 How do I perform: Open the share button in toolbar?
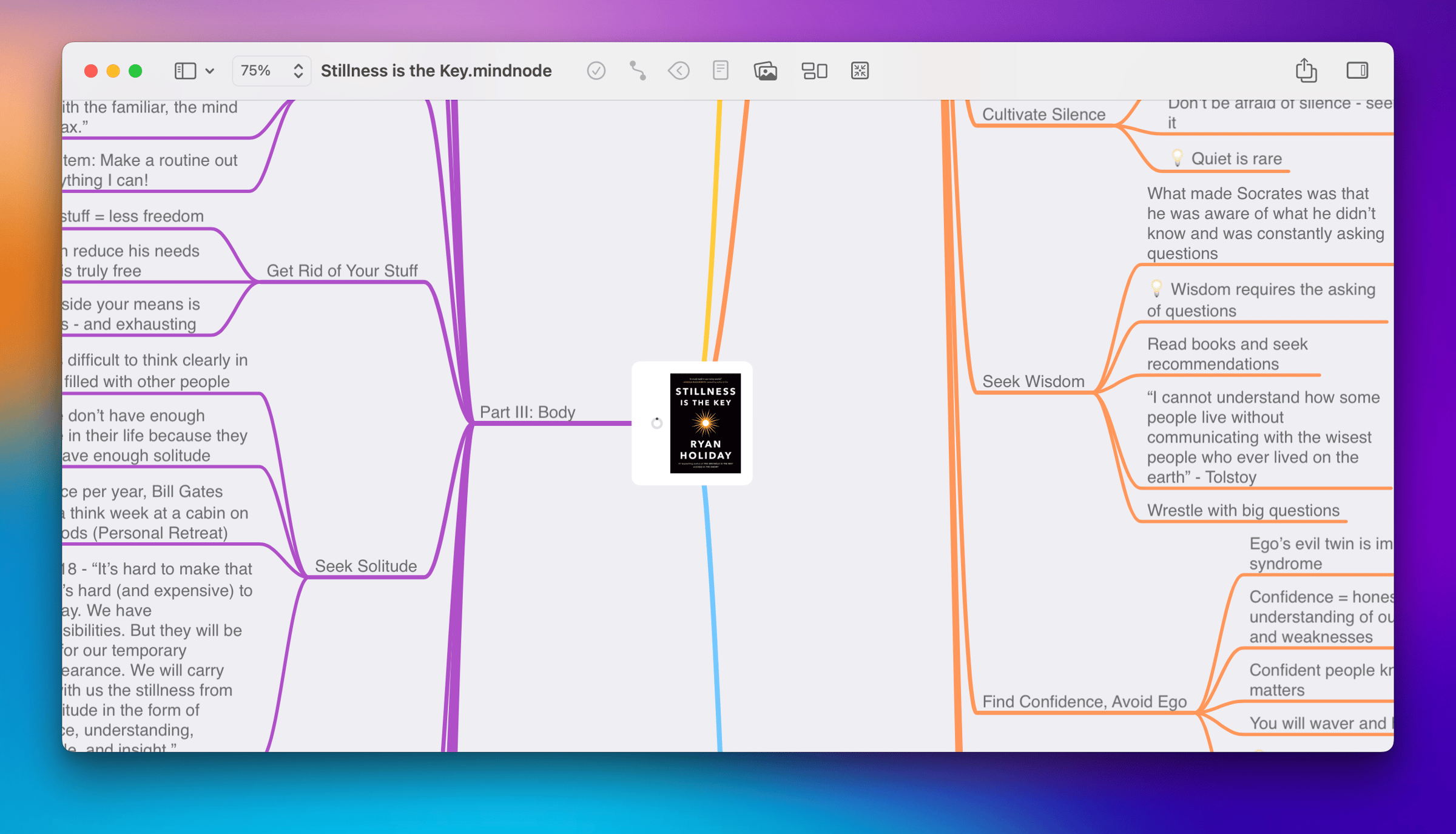point(1306,70)
